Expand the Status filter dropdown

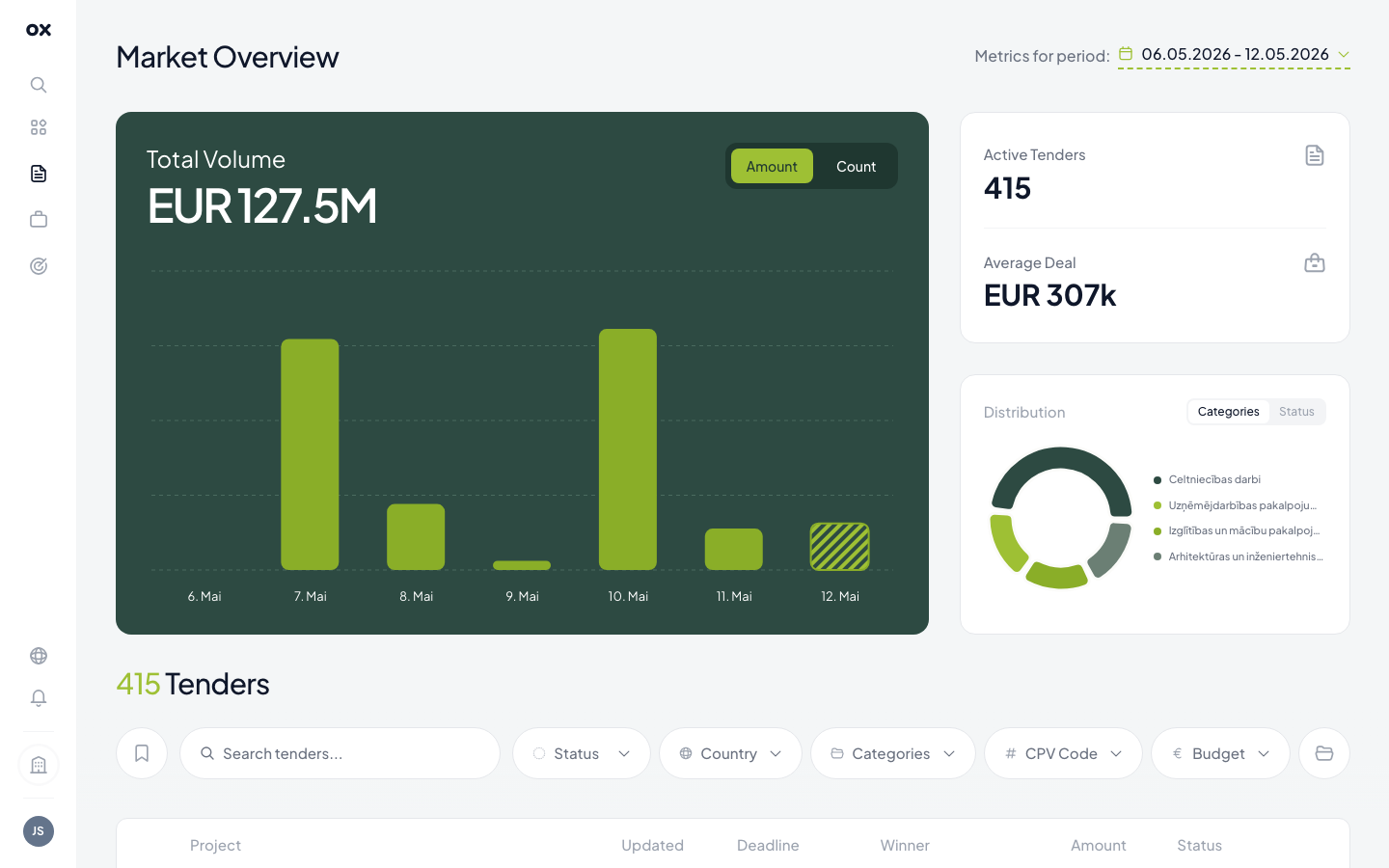(x=582, y=753)
